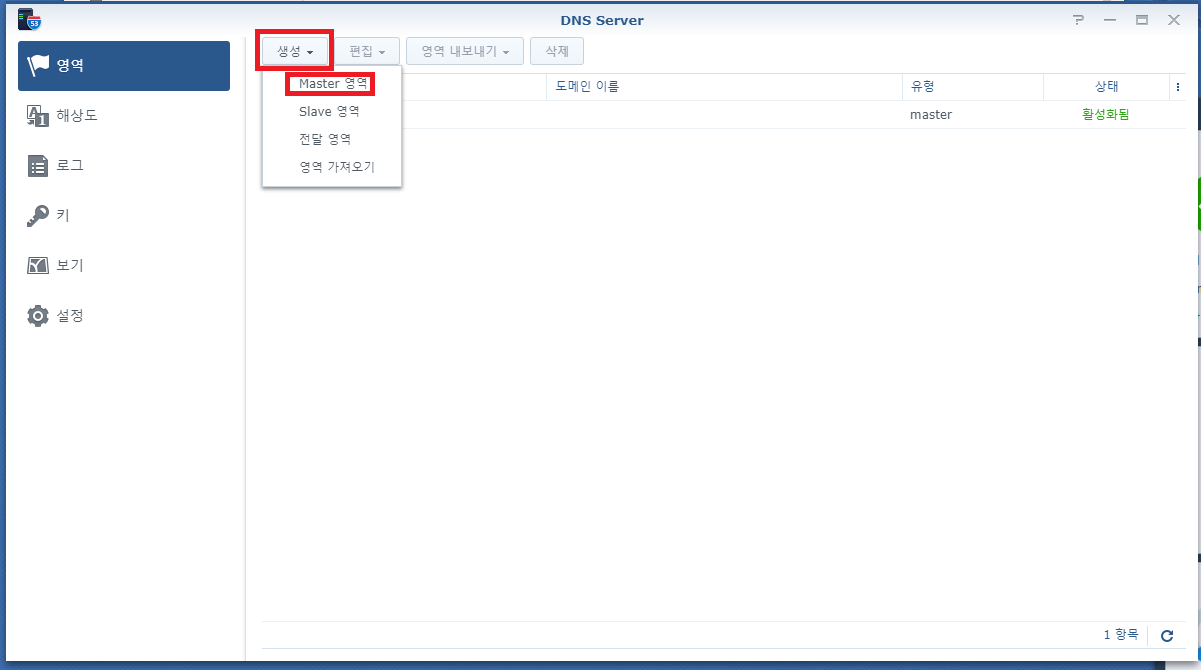Click the 영역 flag icon

38,66
